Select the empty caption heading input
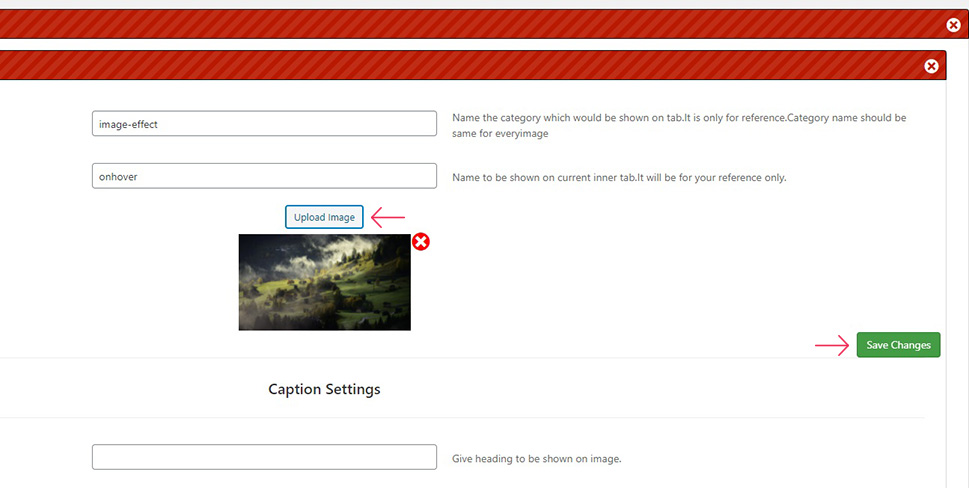 pyautogui.click(x=264, y=457)
